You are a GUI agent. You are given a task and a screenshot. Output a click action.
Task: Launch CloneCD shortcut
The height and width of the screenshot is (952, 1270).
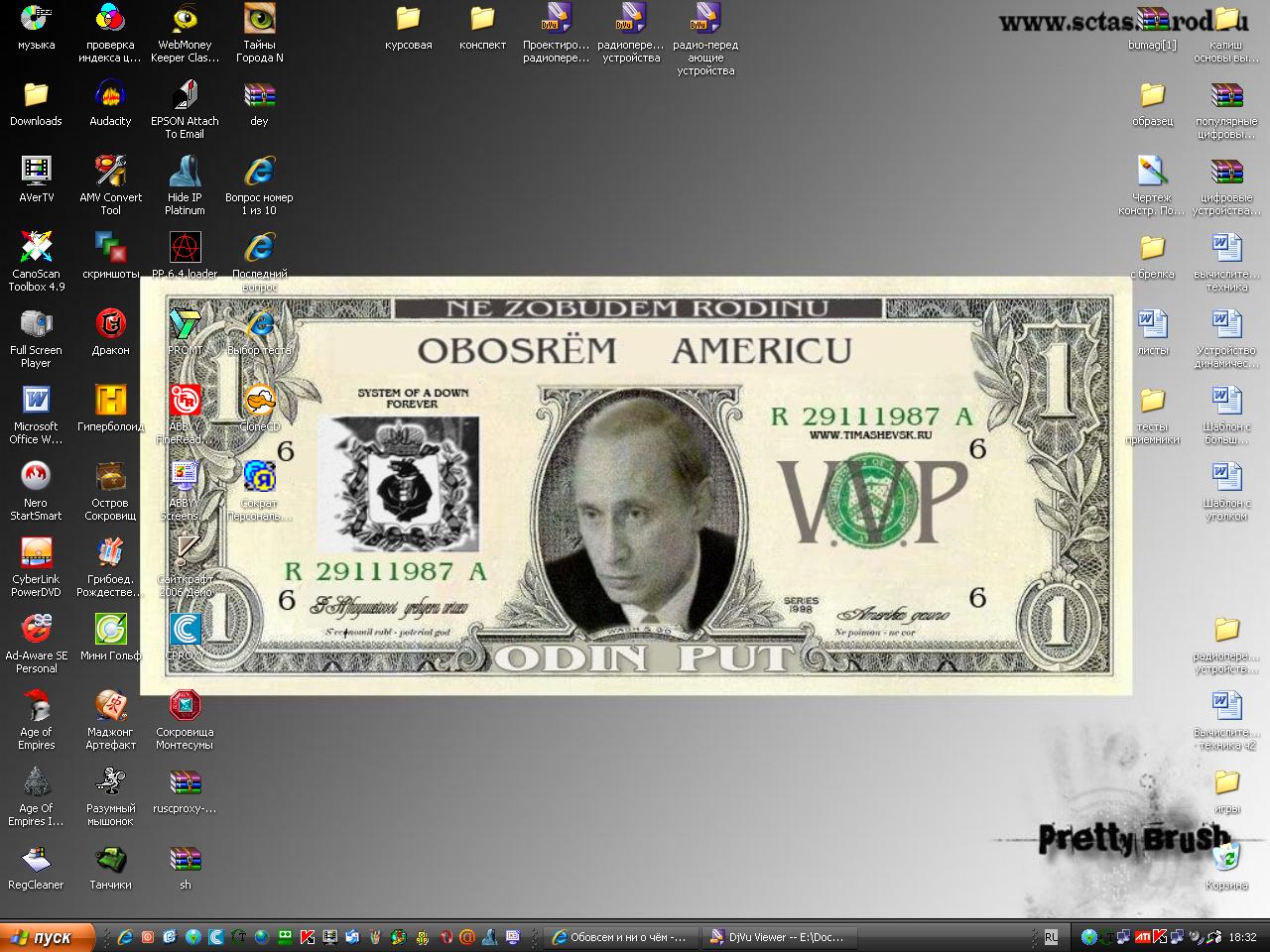259,410
